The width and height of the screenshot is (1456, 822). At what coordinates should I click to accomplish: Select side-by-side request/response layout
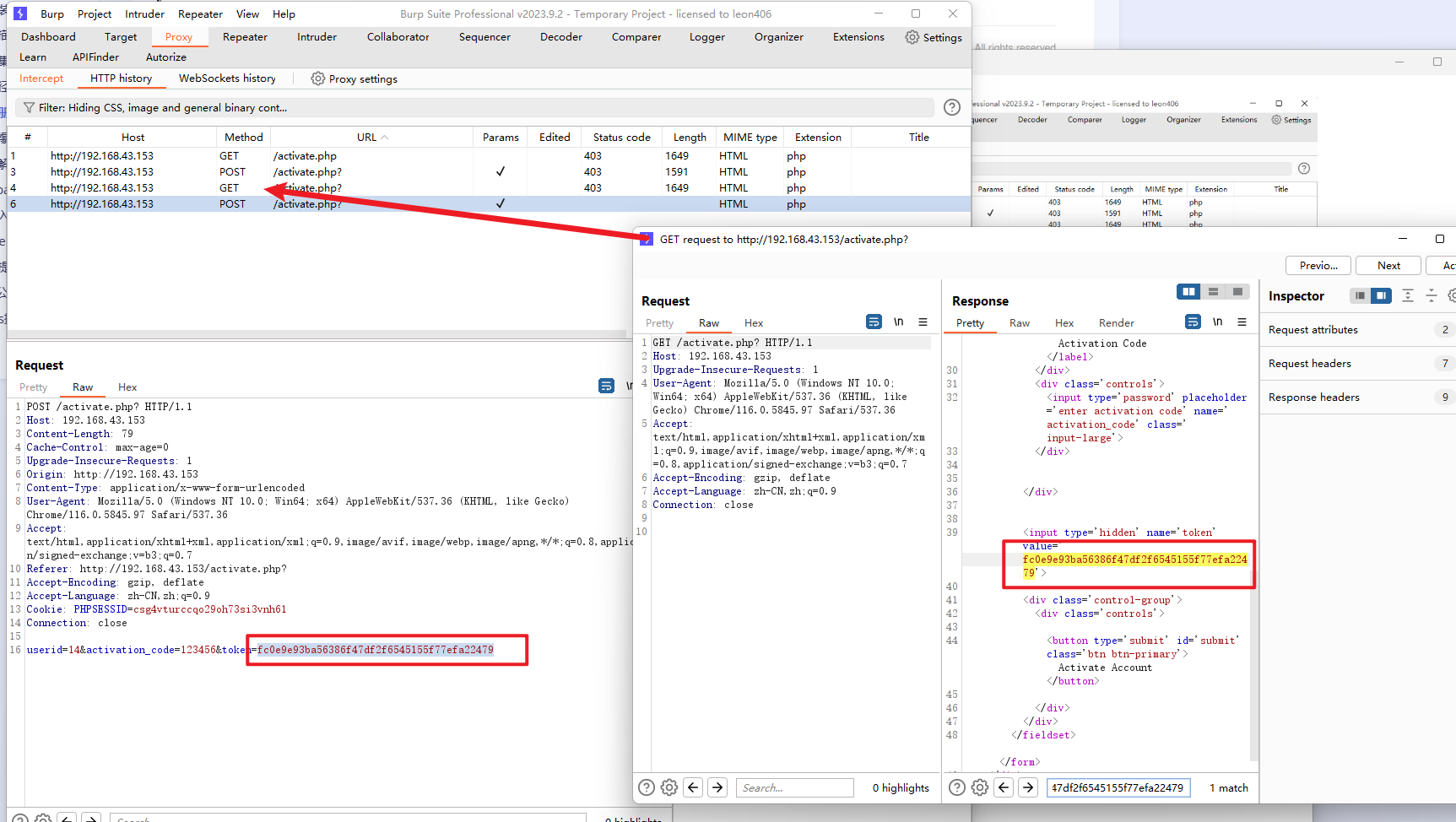pos(1189,291)
